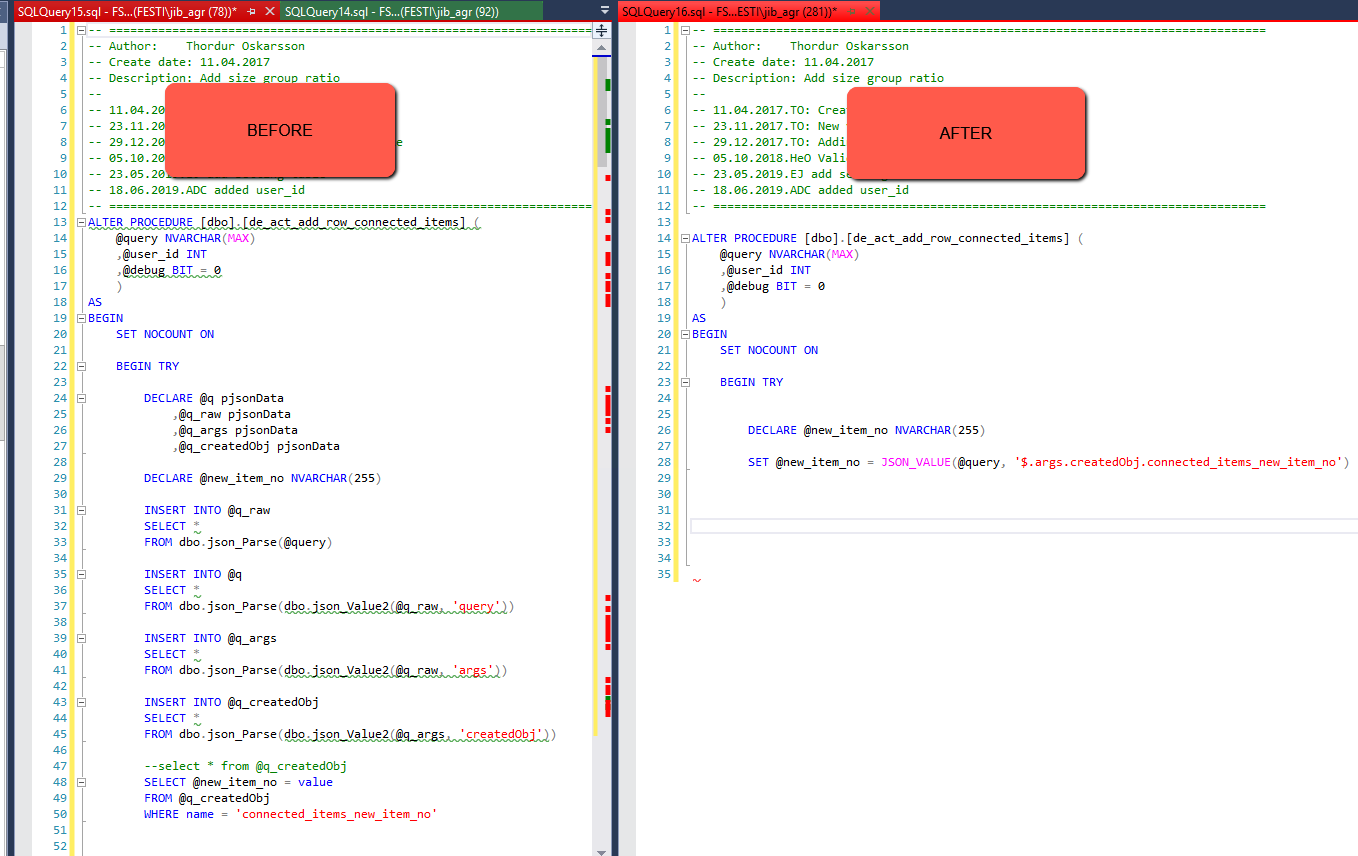Click the 'DECLARE @q pjsonData' line
The height and width of the screenshot is (856, 1358).
point(214,398)
